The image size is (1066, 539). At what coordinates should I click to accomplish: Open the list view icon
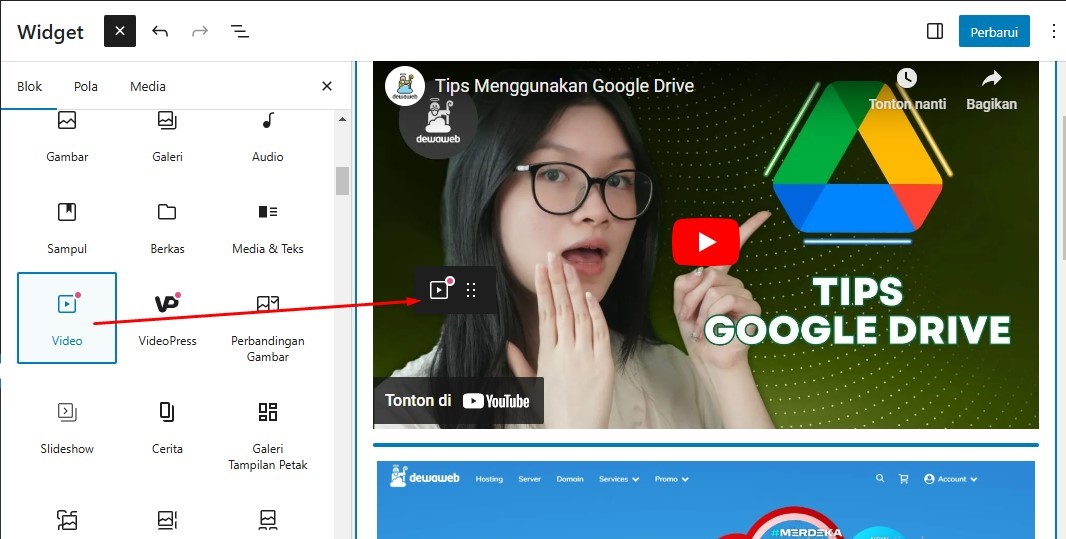click(x=239, y=31)
